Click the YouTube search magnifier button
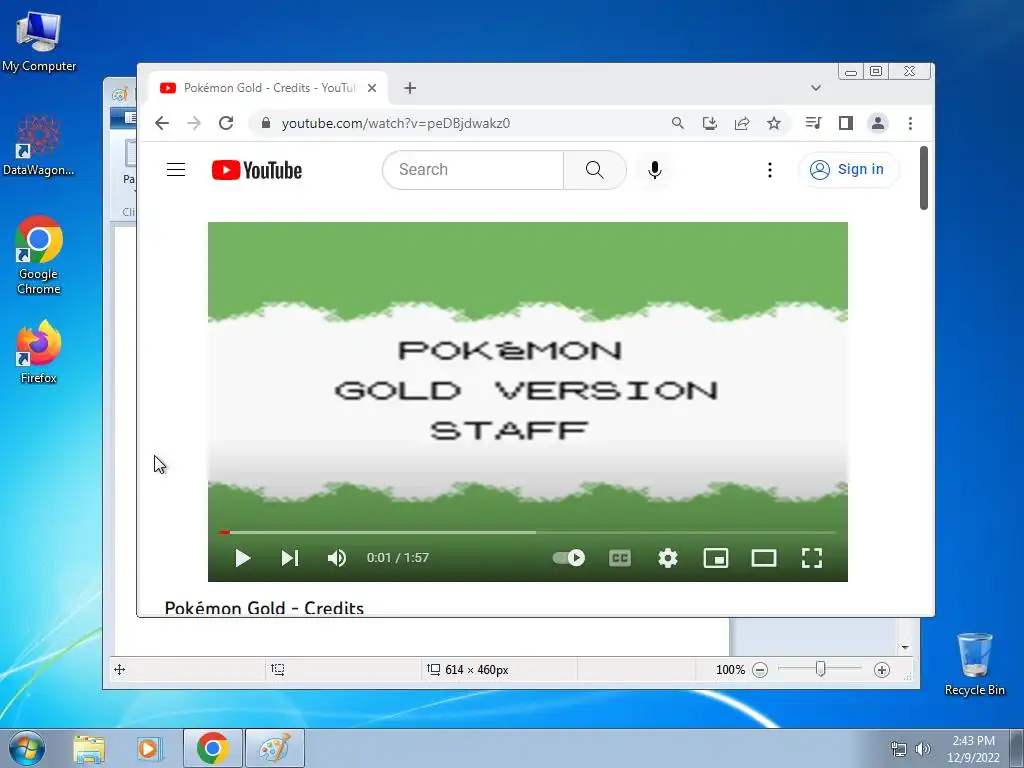The height and width of the screenshot is (768, 1024). pos(594,170)
